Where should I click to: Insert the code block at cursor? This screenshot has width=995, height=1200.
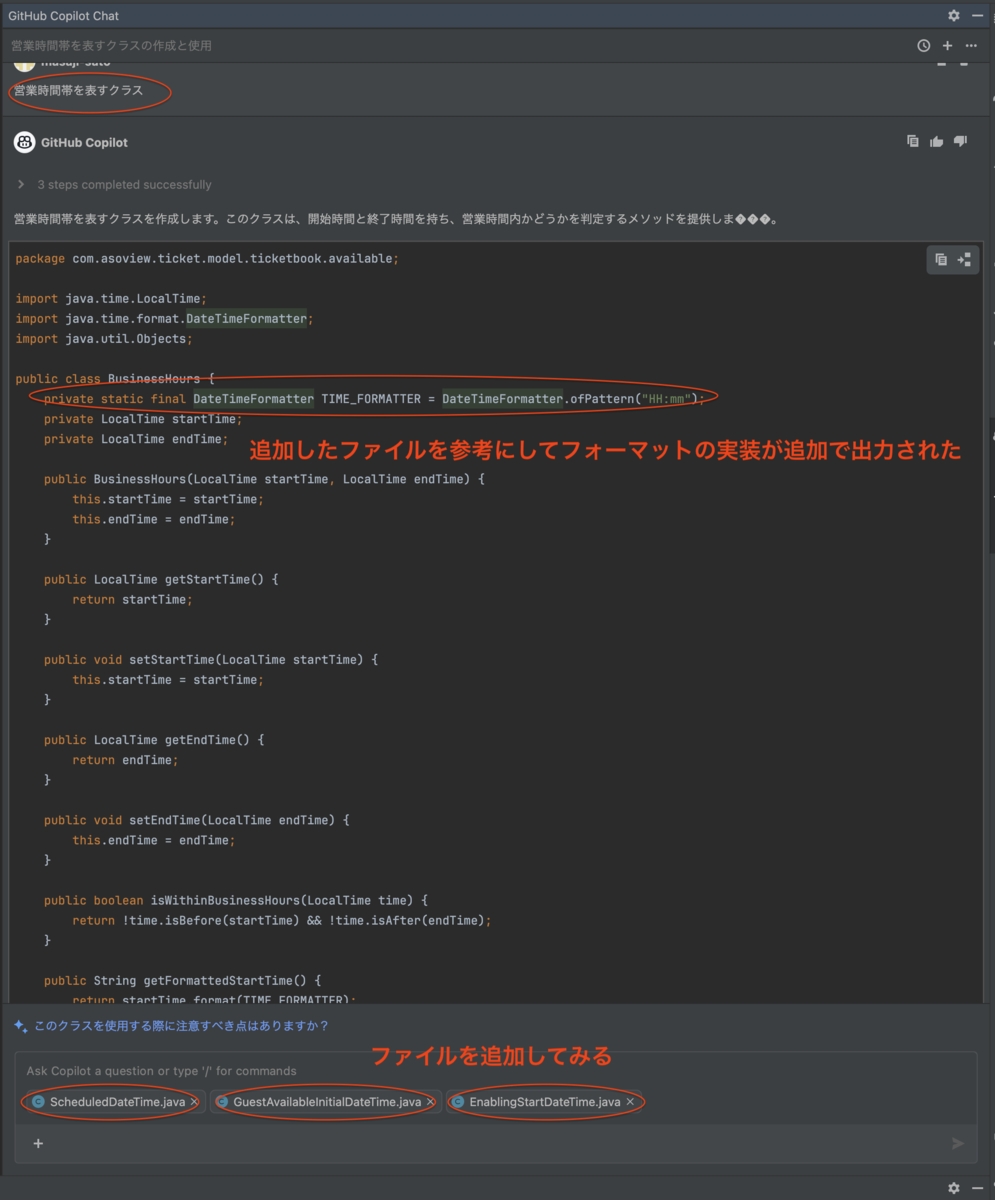pos(964,260)
